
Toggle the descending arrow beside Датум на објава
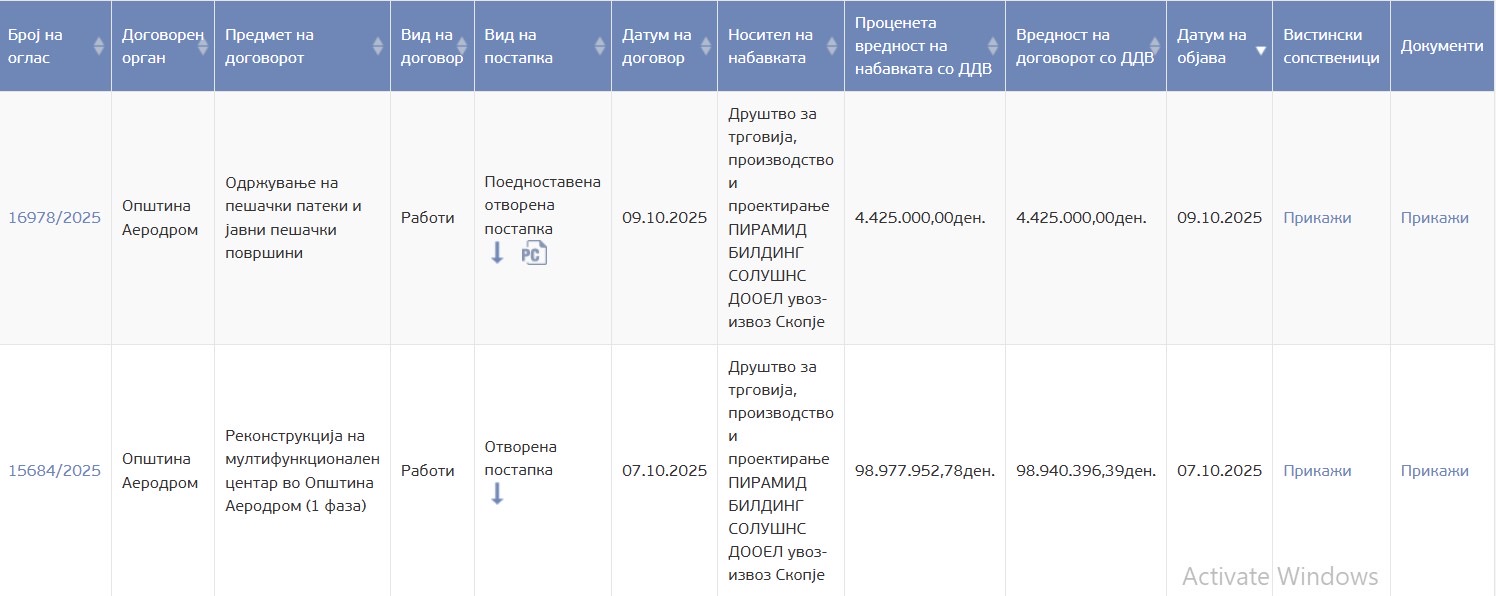click(x=1260, y=50)
